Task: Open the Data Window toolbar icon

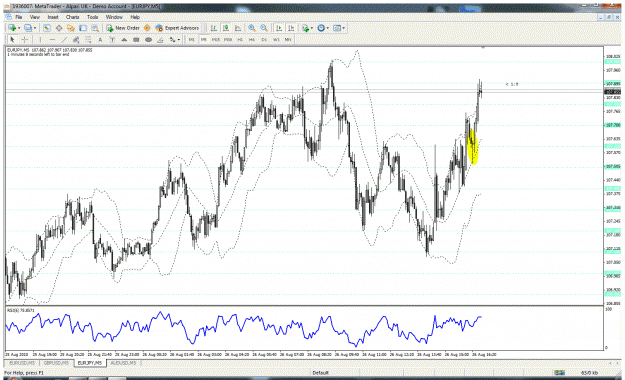Action: [x=59, y=28]
